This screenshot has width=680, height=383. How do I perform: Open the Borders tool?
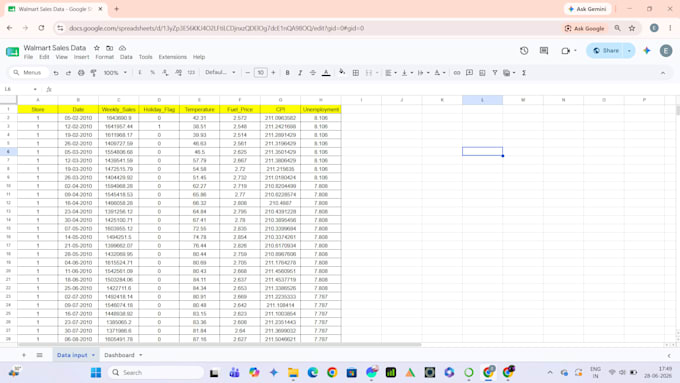[x=356, y=73]
